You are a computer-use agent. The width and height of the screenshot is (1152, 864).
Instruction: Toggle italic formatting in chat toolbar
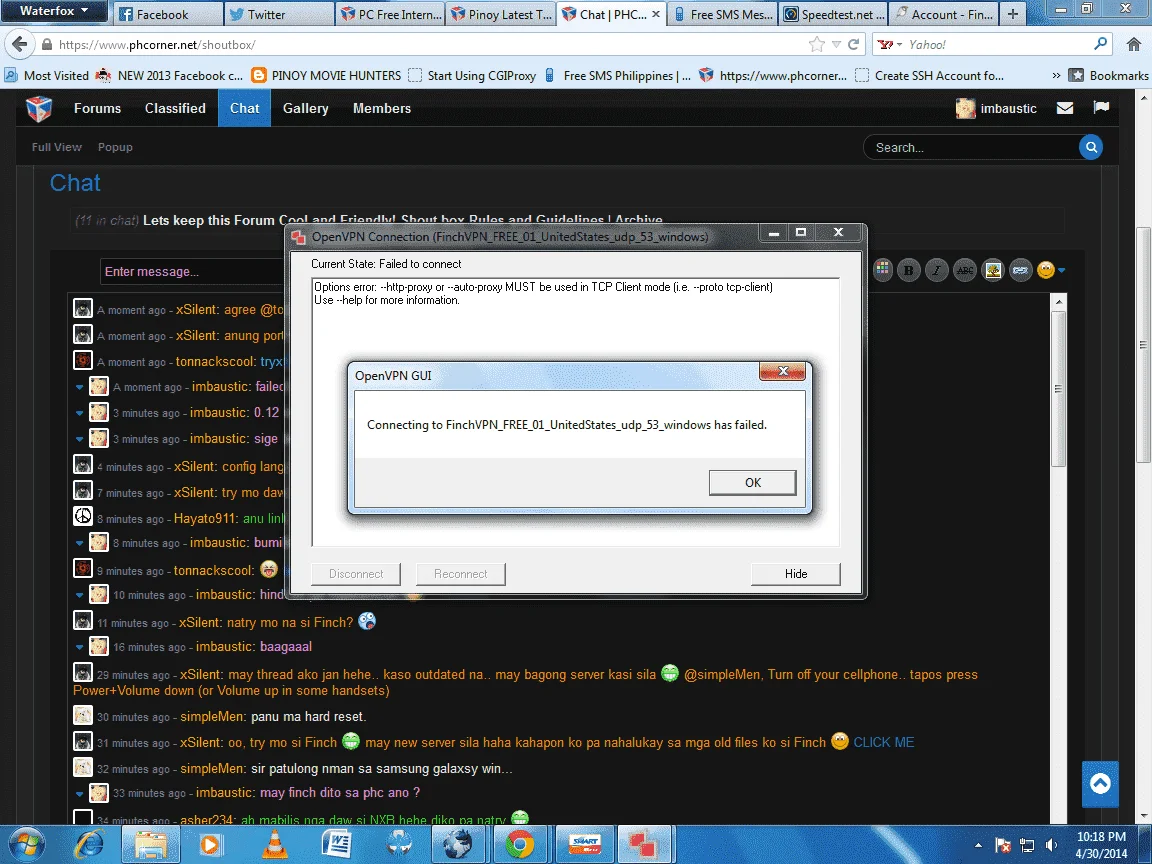tap(937, 270)
